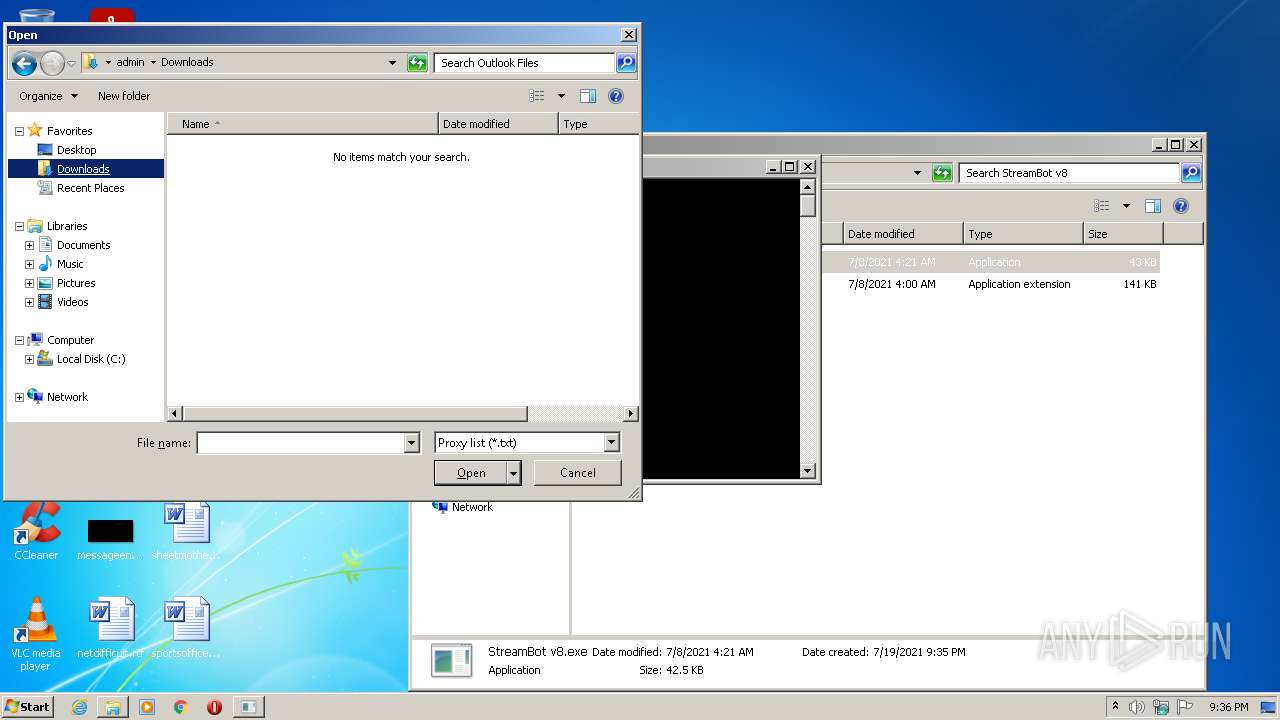The image size is (1280, 720).
Task: Click the Back arrow in Open dialog
Action: [x=24, y=63]
